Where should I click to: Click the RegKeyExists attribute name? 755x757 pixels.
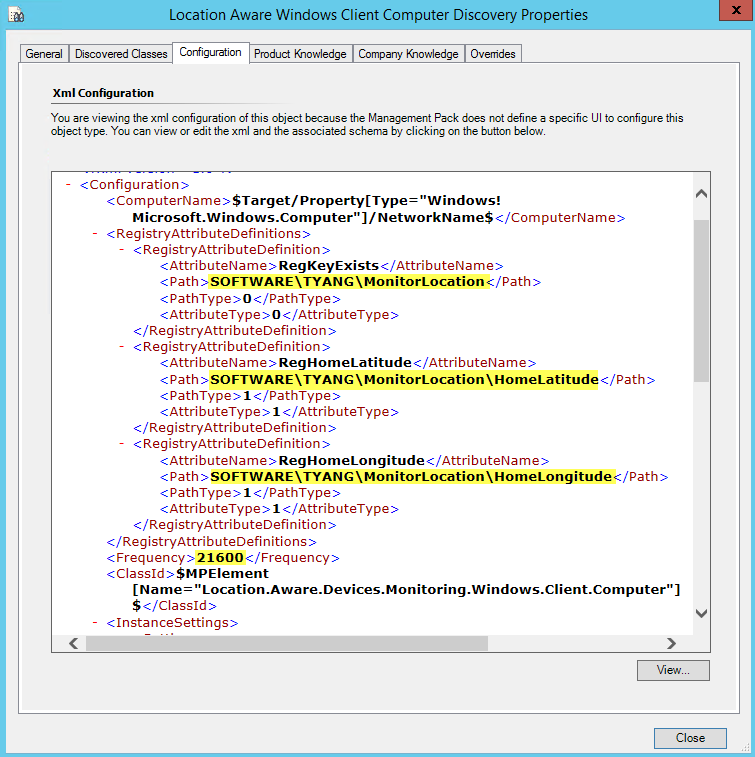point(329,266)
